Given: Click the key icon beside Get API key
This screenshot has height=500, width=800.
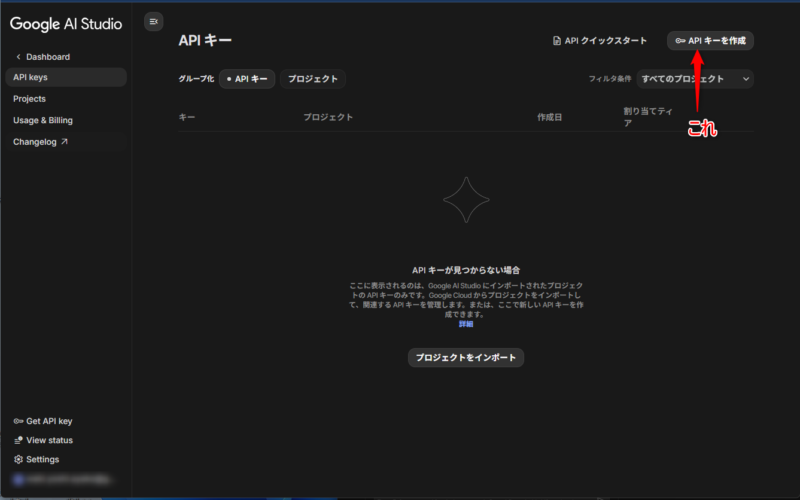Looking at the screenshot, I should 18,421.
